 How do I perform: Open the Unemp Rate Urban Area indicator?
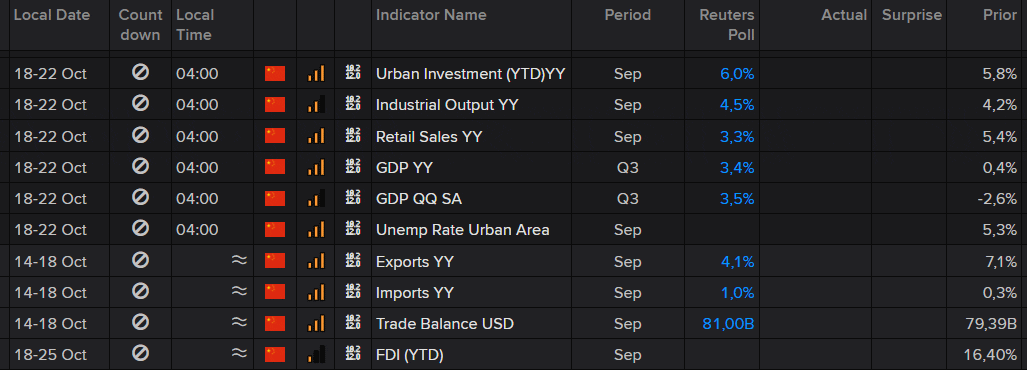(462, 230)
